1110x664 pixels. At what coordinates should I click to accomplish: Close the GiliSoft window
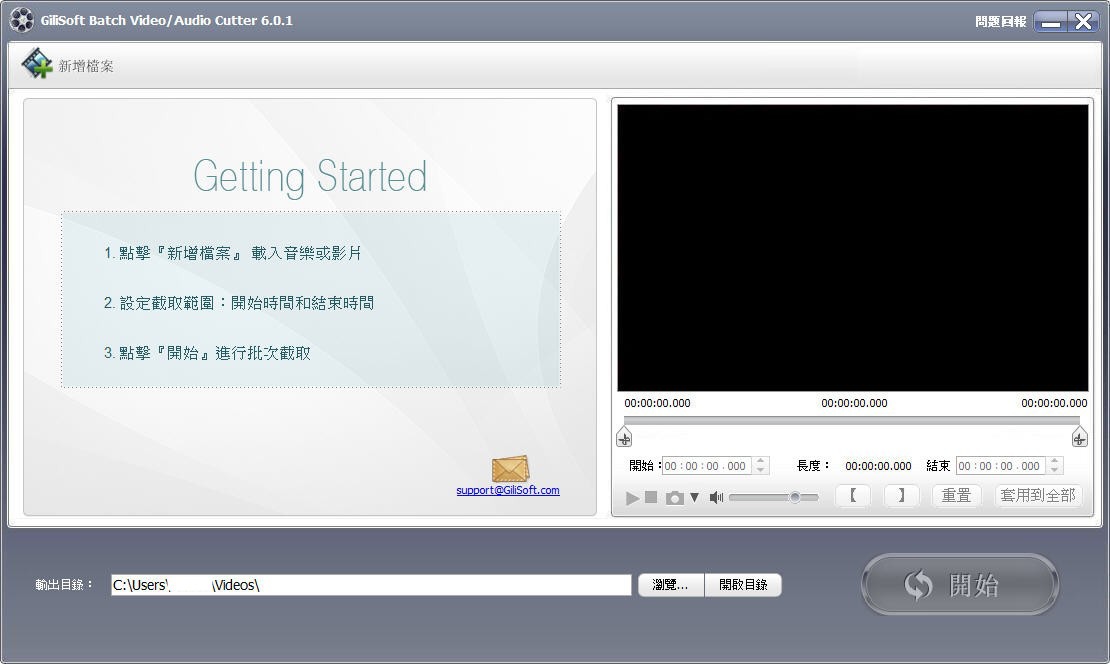click(1083, 21)
